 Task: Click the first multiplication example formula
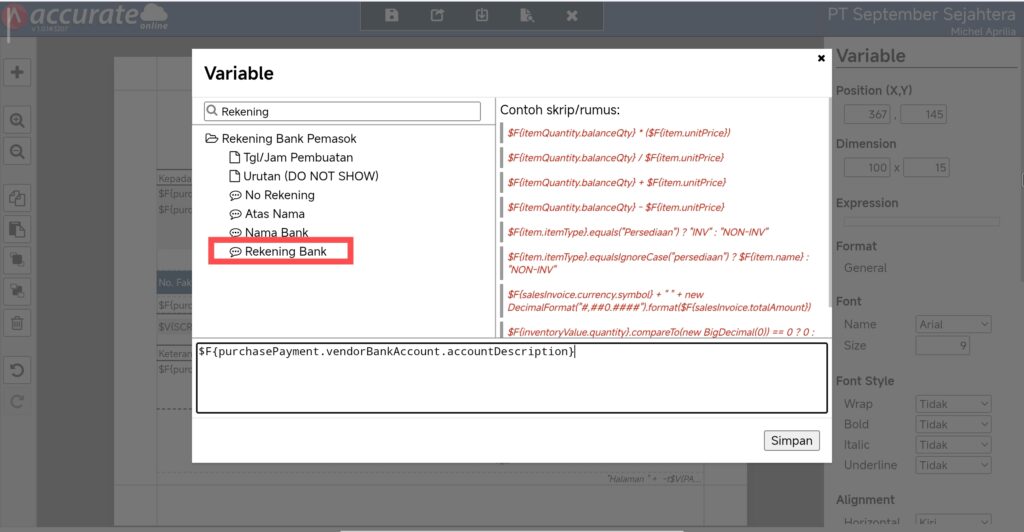(x=619, y=133)
